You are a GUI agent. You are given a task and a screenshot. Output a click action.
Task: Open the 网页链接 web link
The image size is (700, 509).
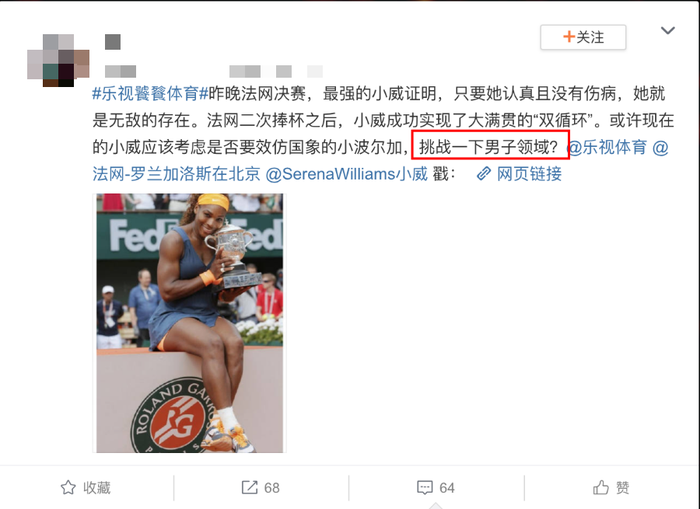tap(529, 174)
